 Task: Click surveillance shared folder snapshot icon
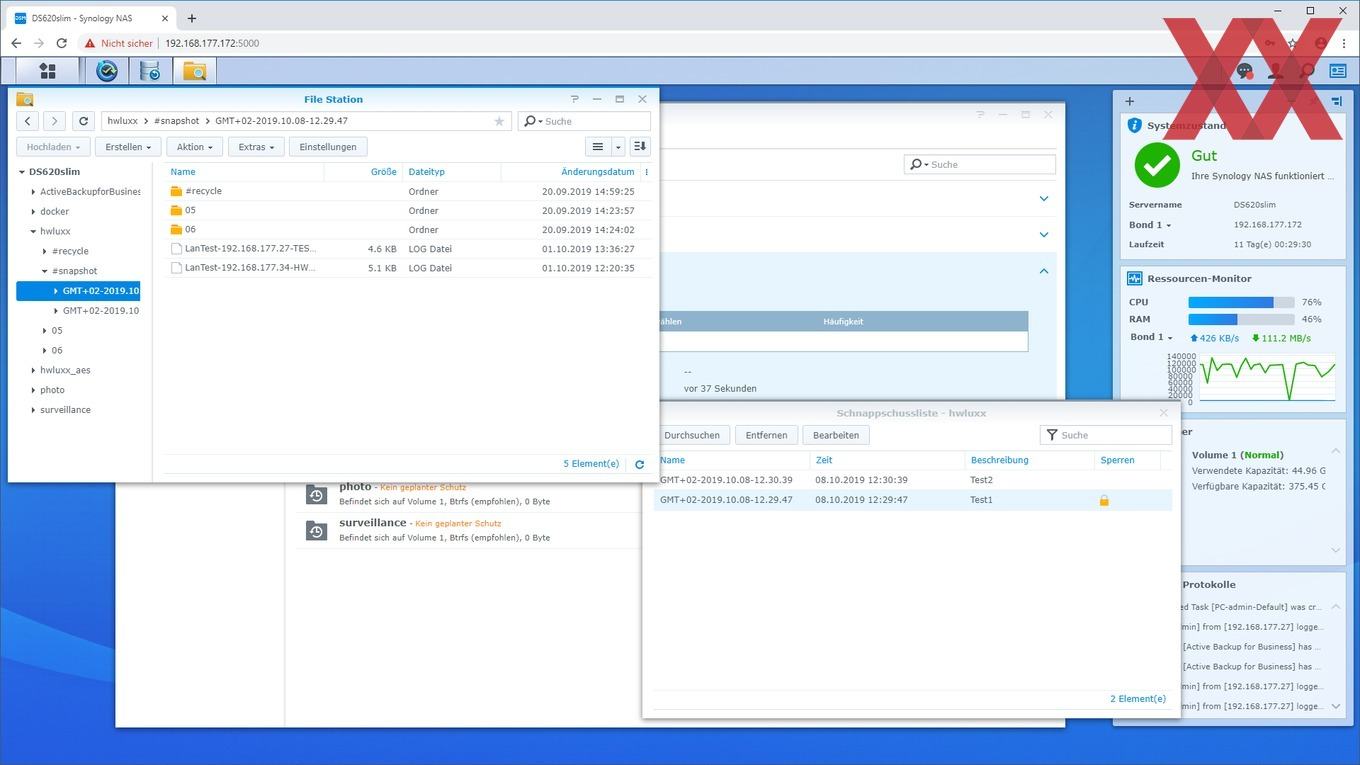316,530
